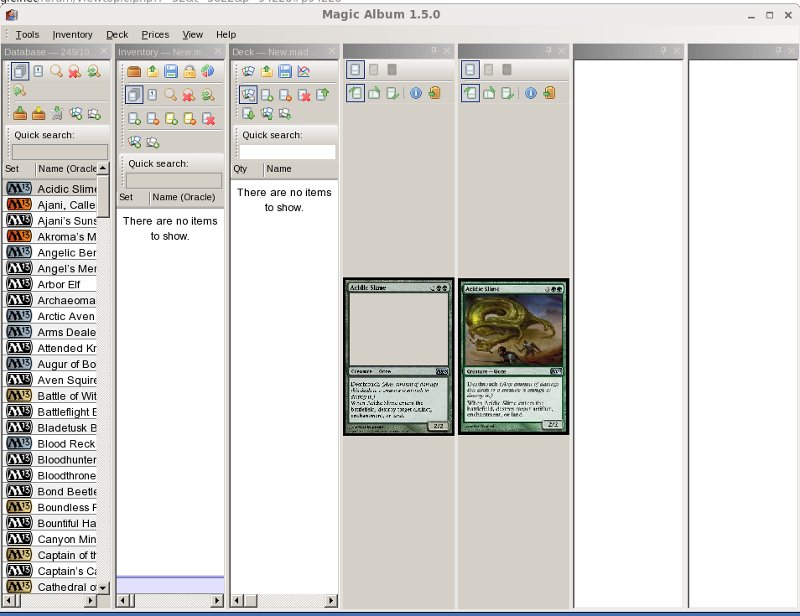Open the Prices menu
This screenshot has width=800, height=616.
click(155, 34)
